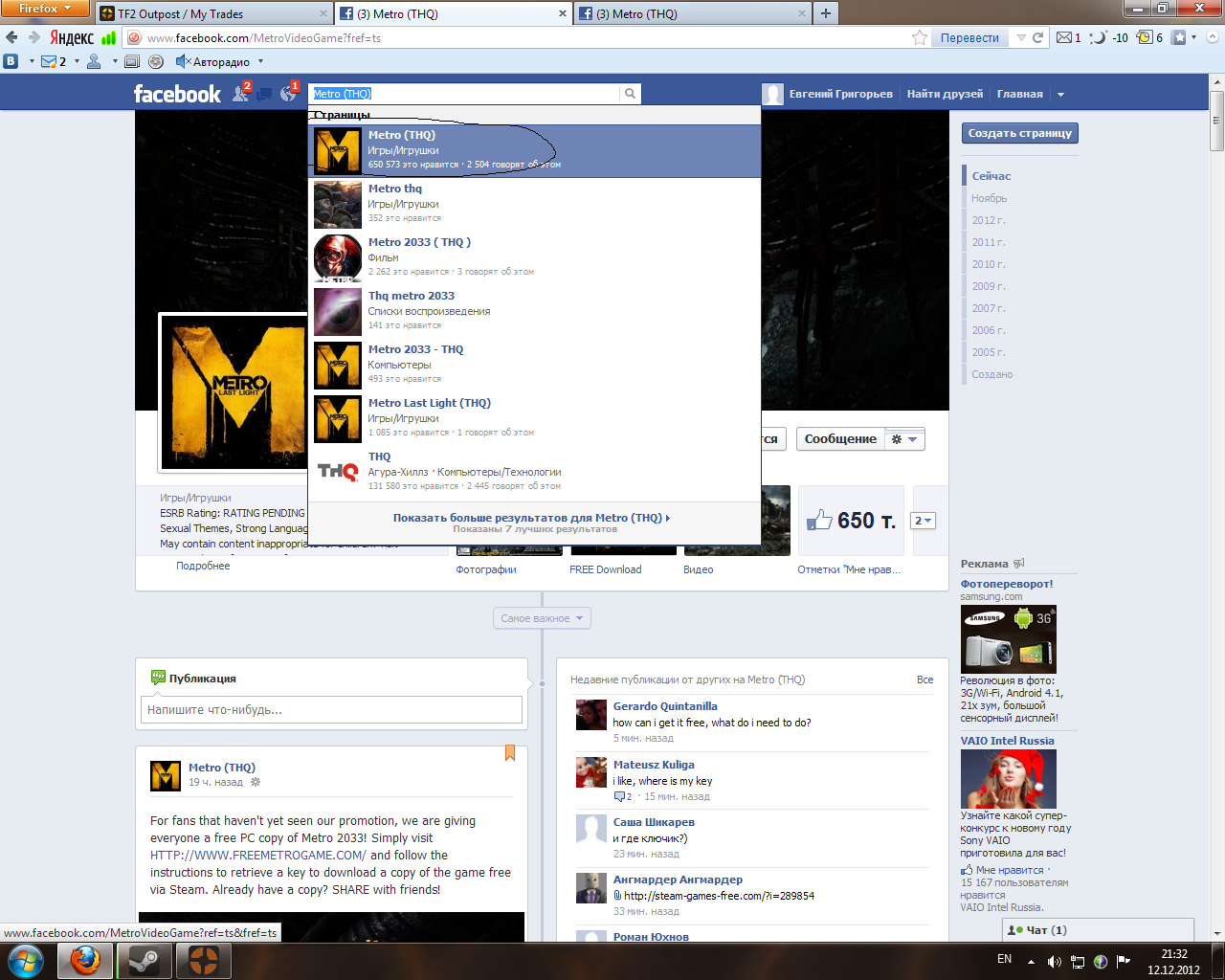Switch to the third tab Metro (THQ)
The image size is (1225, 980).
coord(692,13)
